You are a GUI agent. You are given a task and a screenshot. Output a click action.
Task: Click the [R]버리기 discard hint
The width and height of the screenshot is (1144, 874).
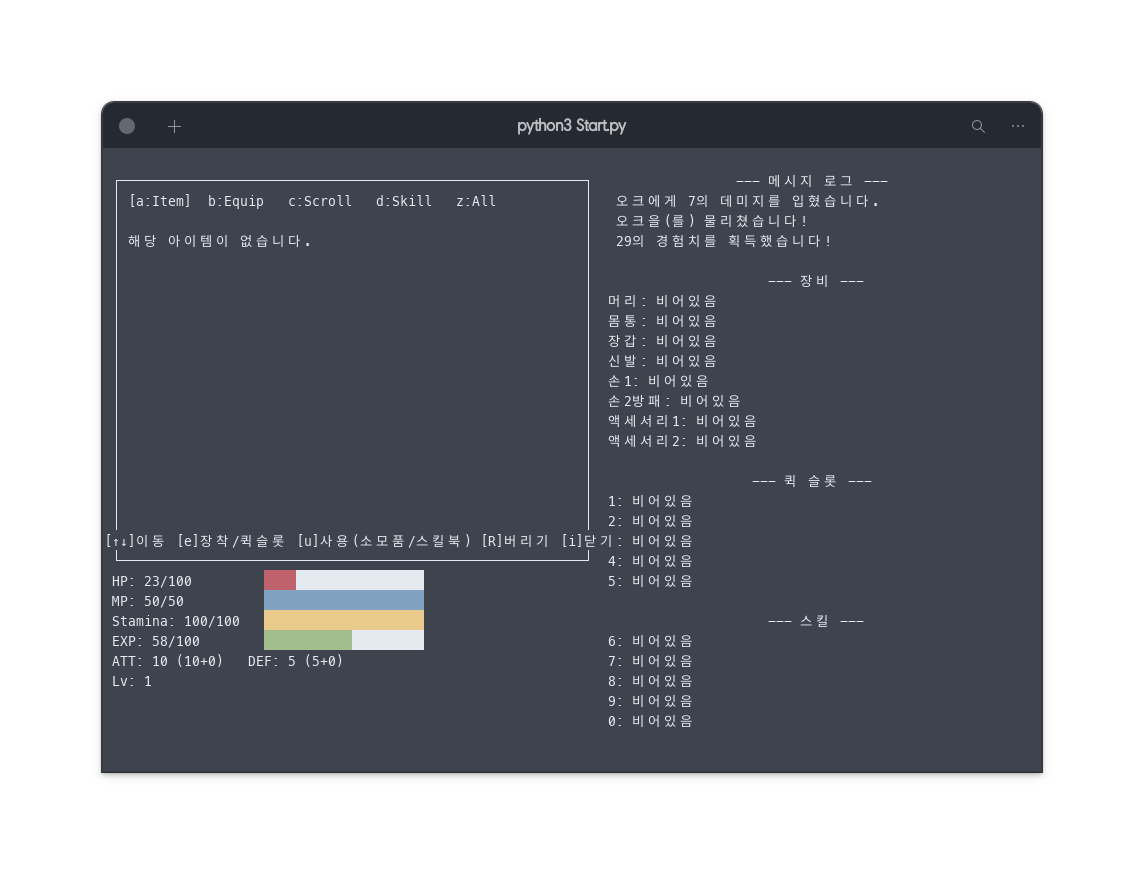[x=515, y=541]
